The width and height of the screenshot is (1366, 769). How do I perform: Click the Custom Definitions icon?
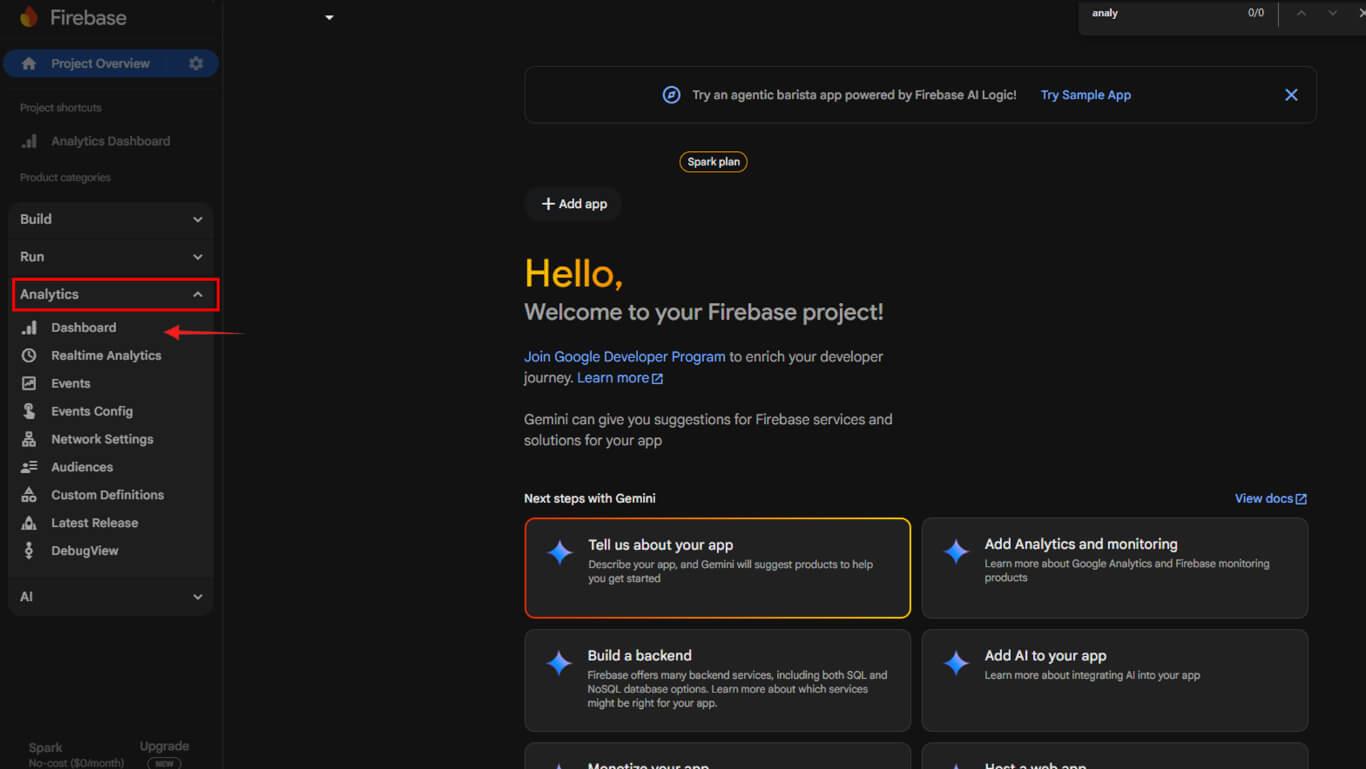(29, 495)
